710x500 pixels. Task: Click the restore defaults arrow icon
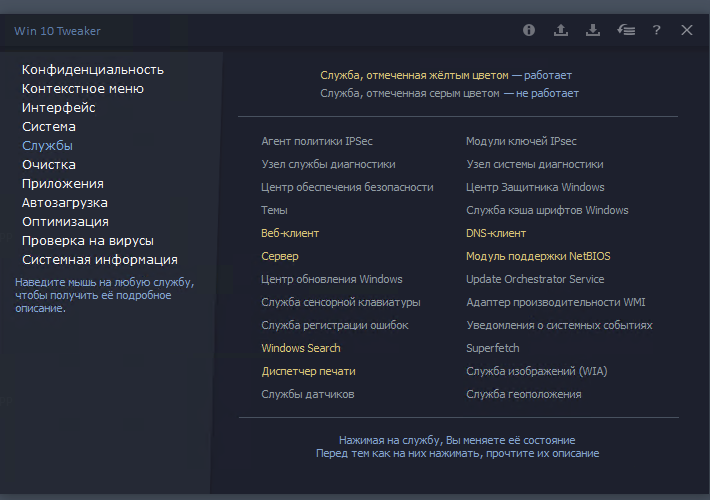[x=626, y=30]
